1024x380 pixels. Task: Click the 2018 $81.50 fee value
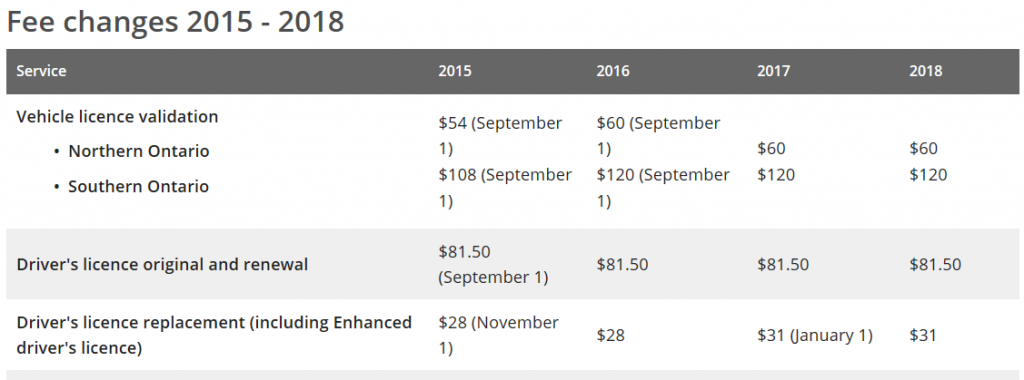[935, 264]
